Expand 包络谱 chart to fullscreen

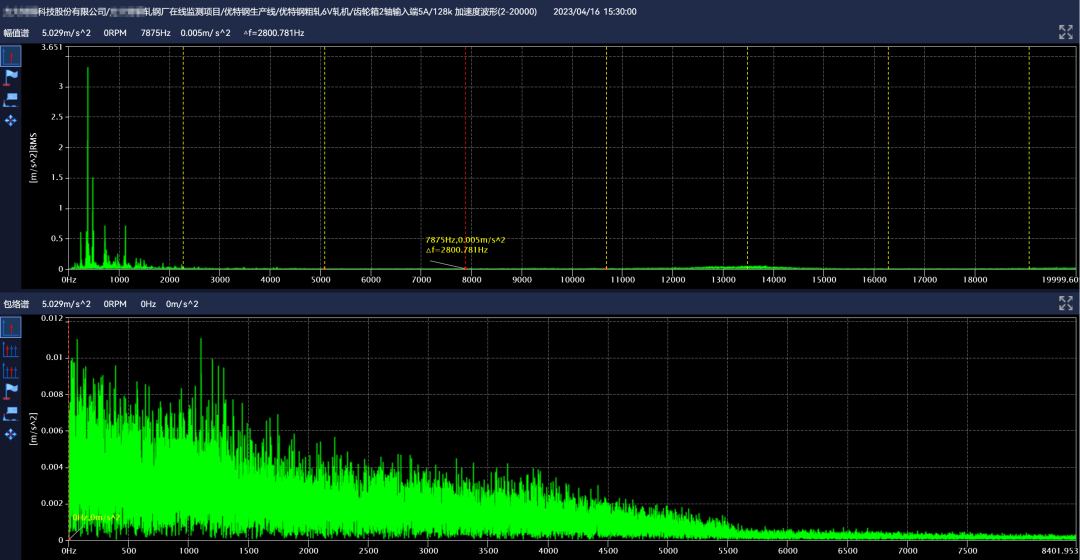point(1065,304)
